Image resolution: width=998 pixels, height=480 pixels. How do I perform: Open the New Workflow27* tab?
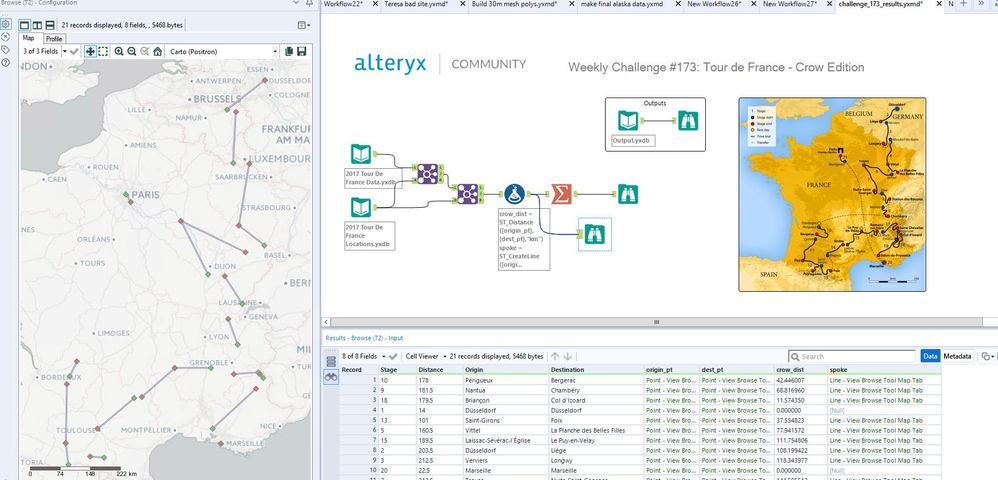point(790,4)
